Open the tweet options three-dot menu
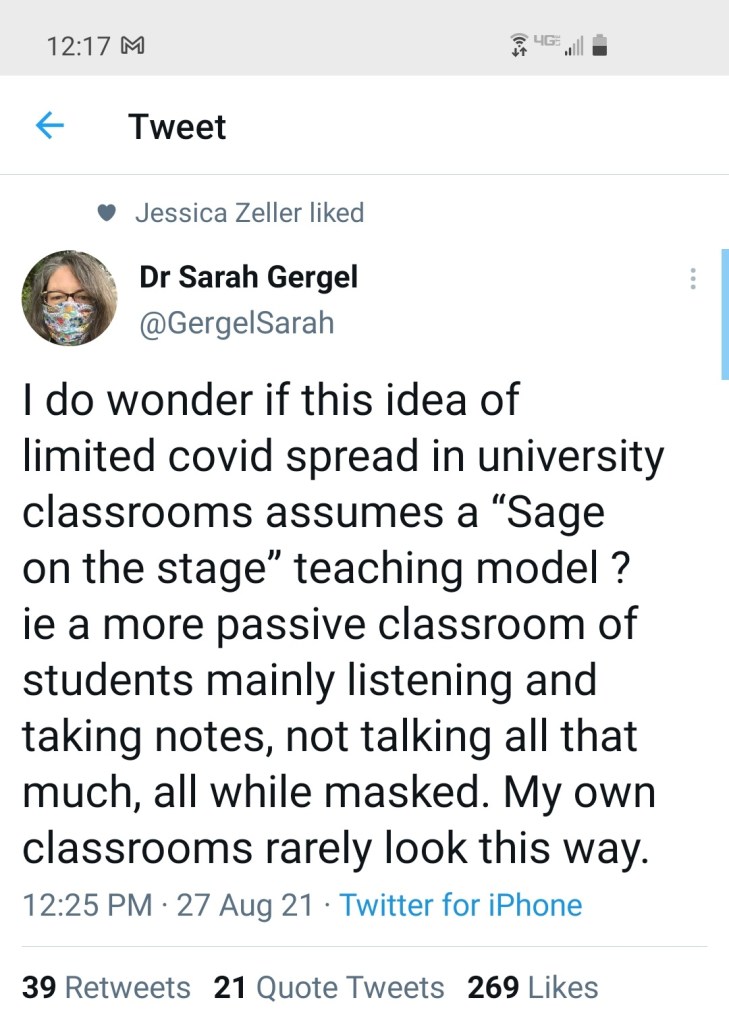The width and height of the screenshot is (729, 1023). pos(692,279)
